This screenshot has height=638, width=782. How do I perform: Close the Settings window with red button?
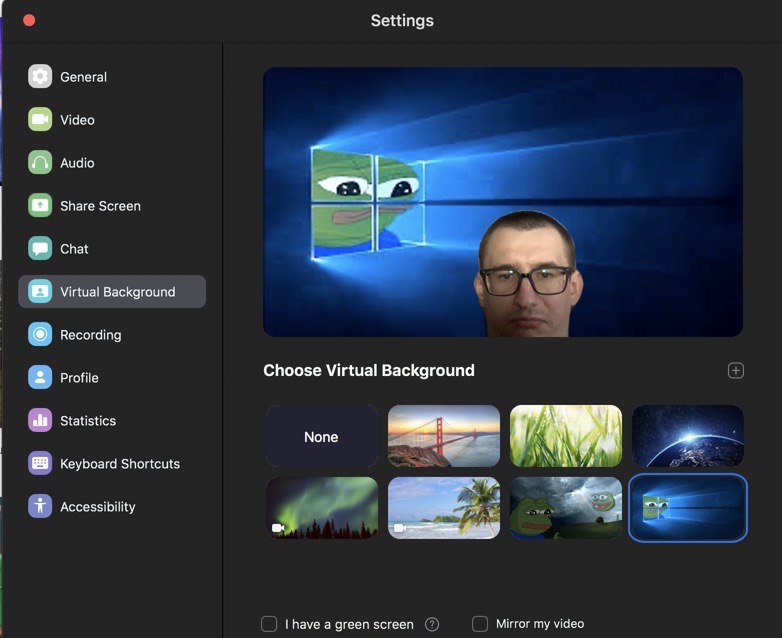point(29,20)
